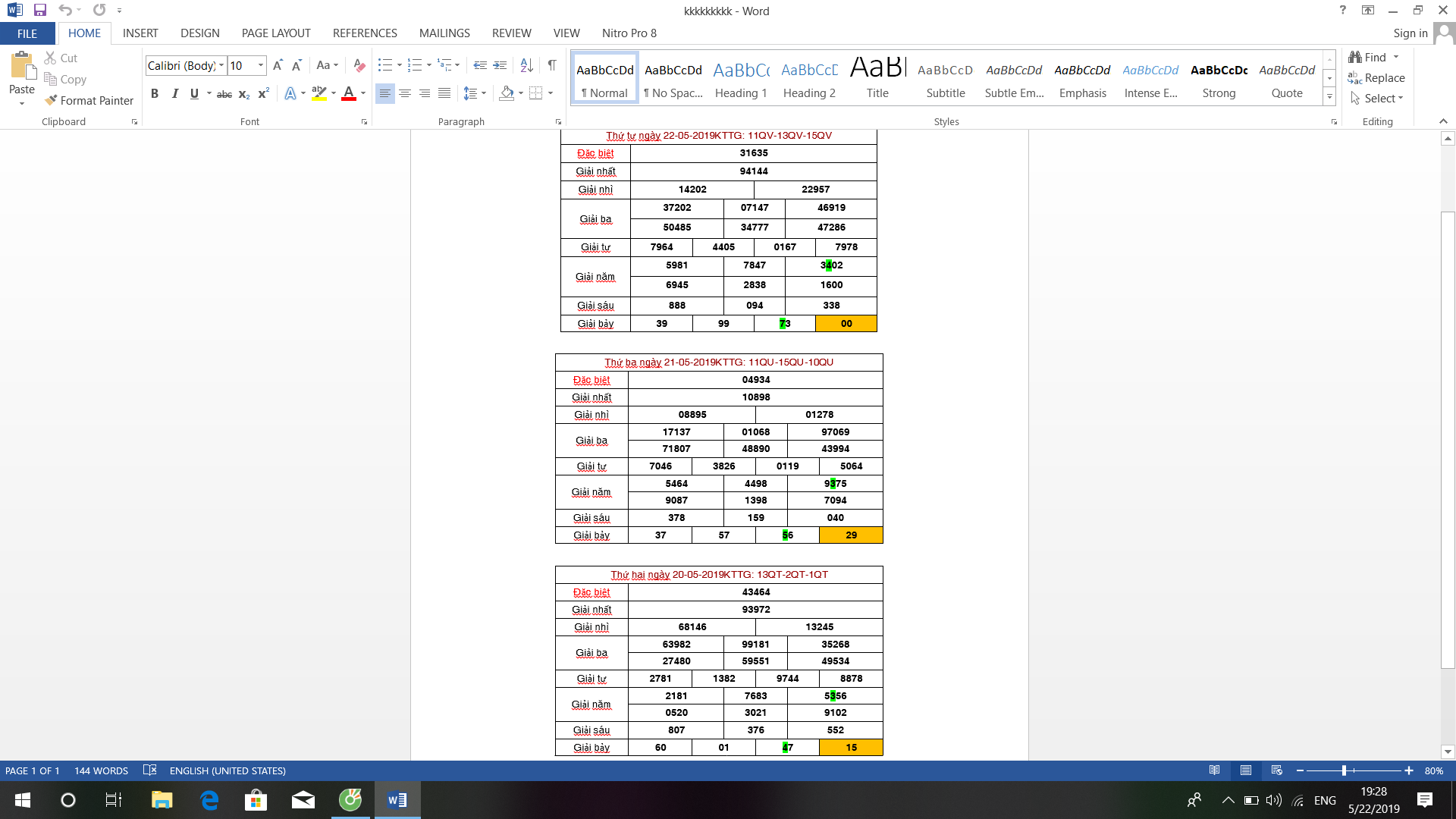Click the Grow Font icon
The width and height of the screenshot is (1456, 819).
point(278,65)
